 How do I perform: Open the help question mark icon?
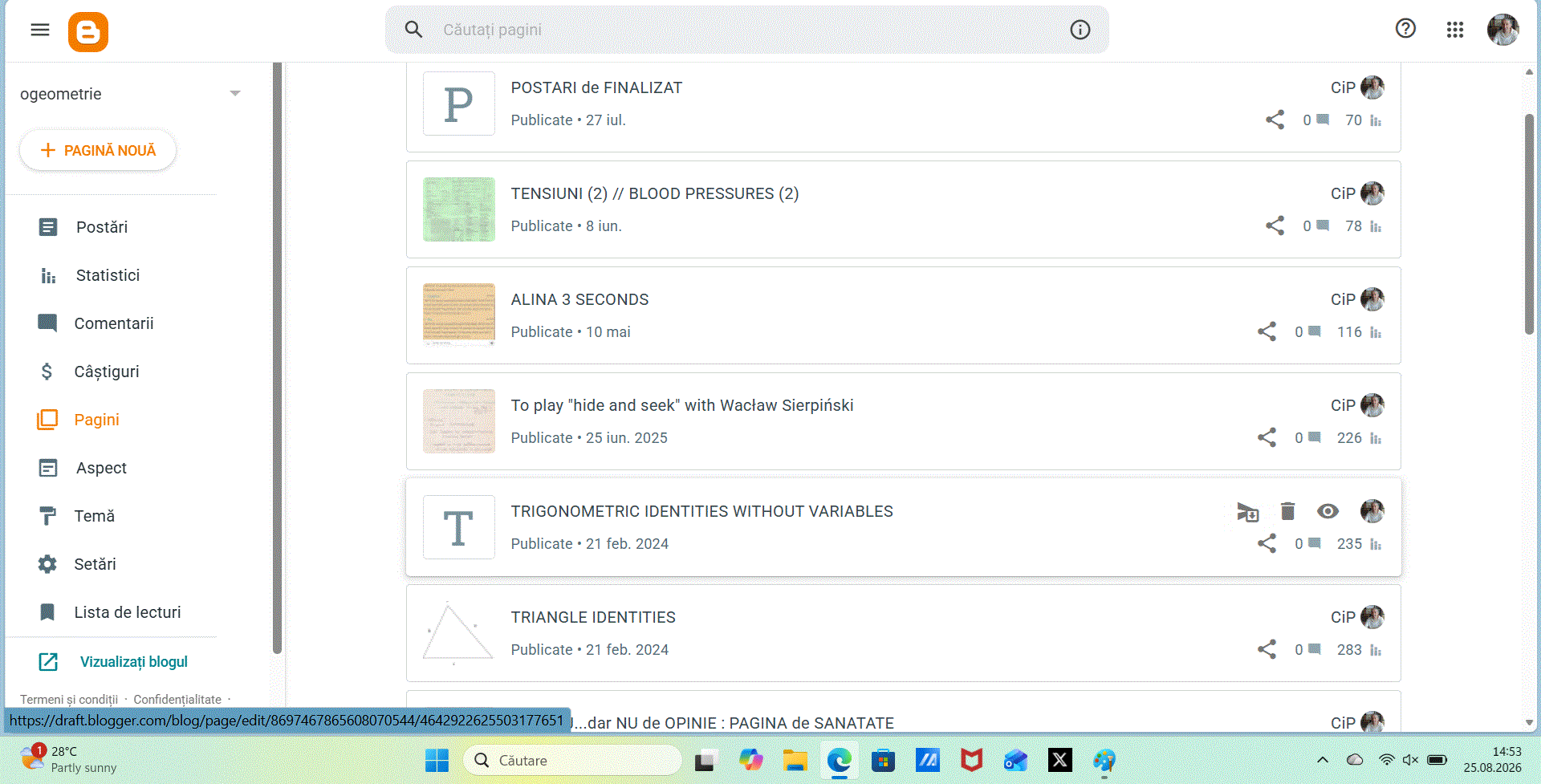tap(1405, 29)
